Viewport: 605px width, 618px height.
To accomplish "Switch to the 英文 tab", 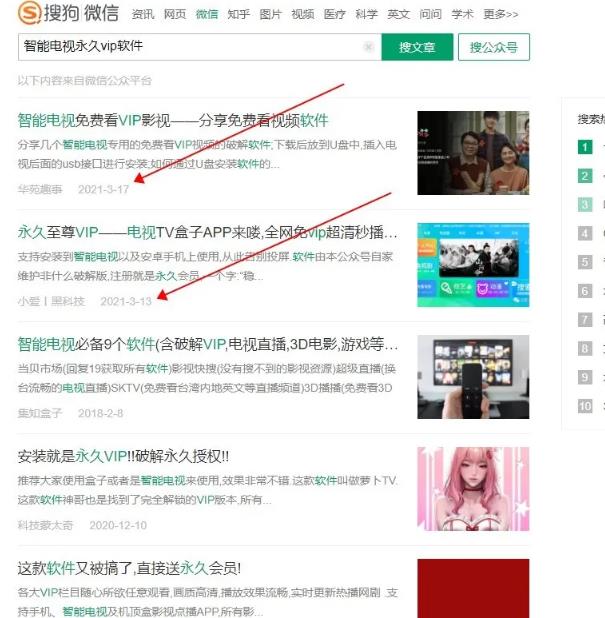I will (398, 15).
